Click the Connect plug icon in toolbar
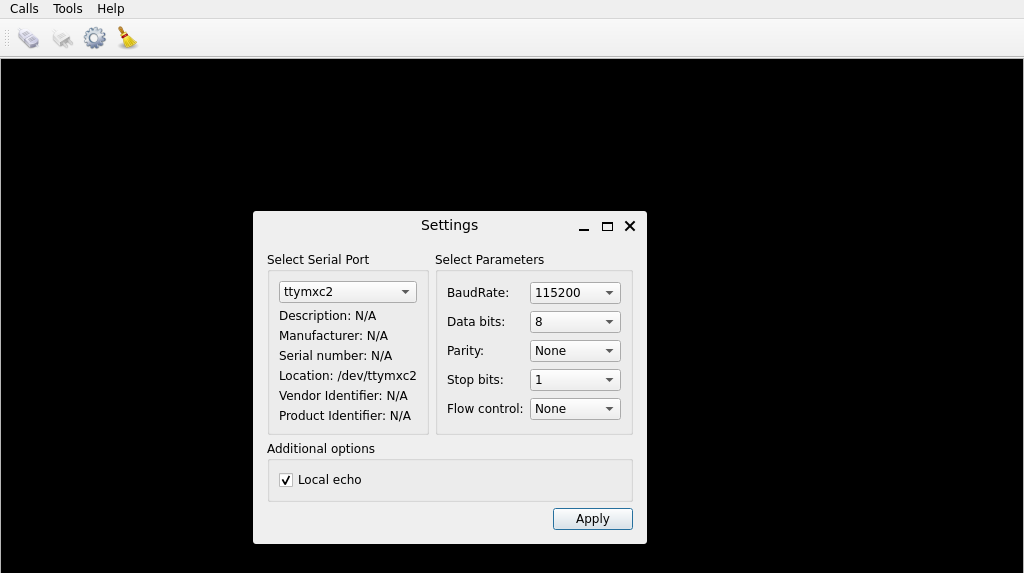 tap(29, 38)
